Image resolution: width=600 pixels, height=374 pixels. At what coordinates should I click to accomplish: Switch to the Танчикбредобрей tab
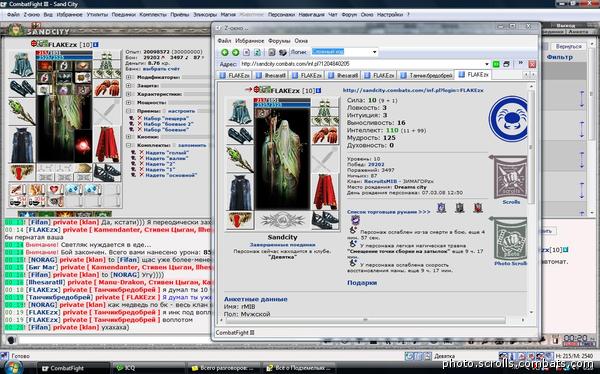point(426,75)
